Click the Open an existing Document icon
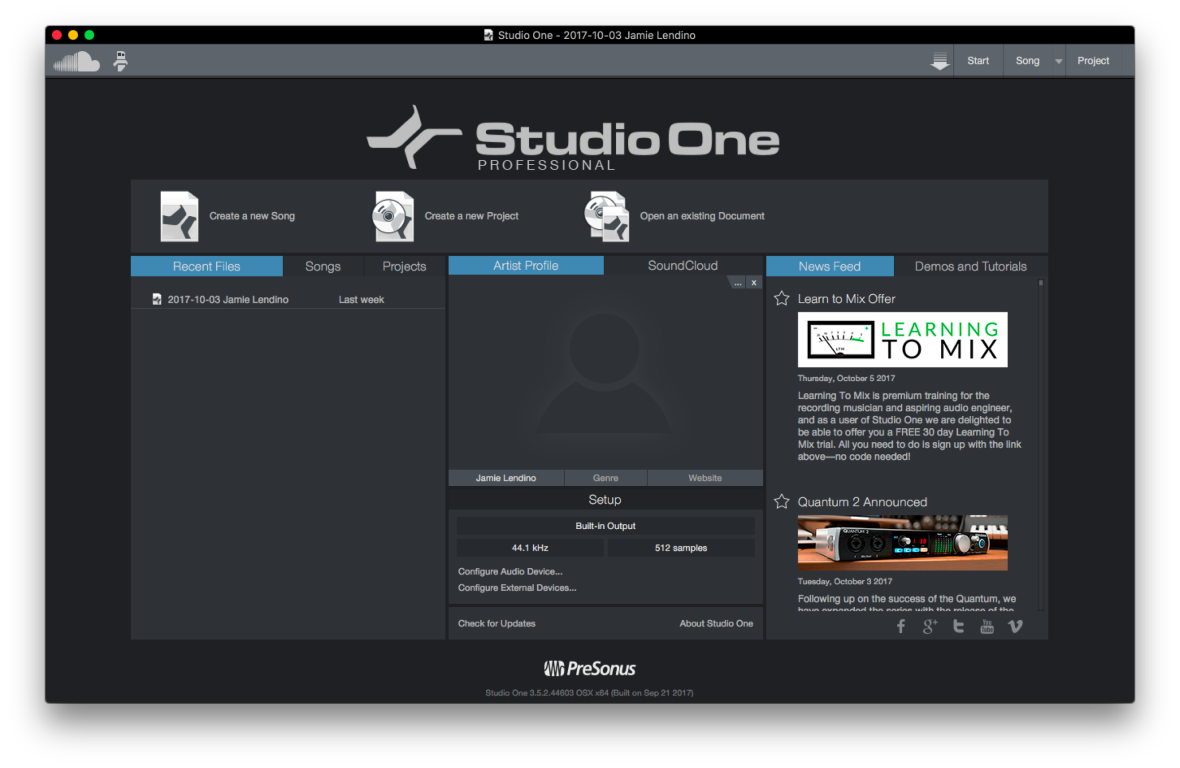This screenshot has width=1180, height=768. 606,216
